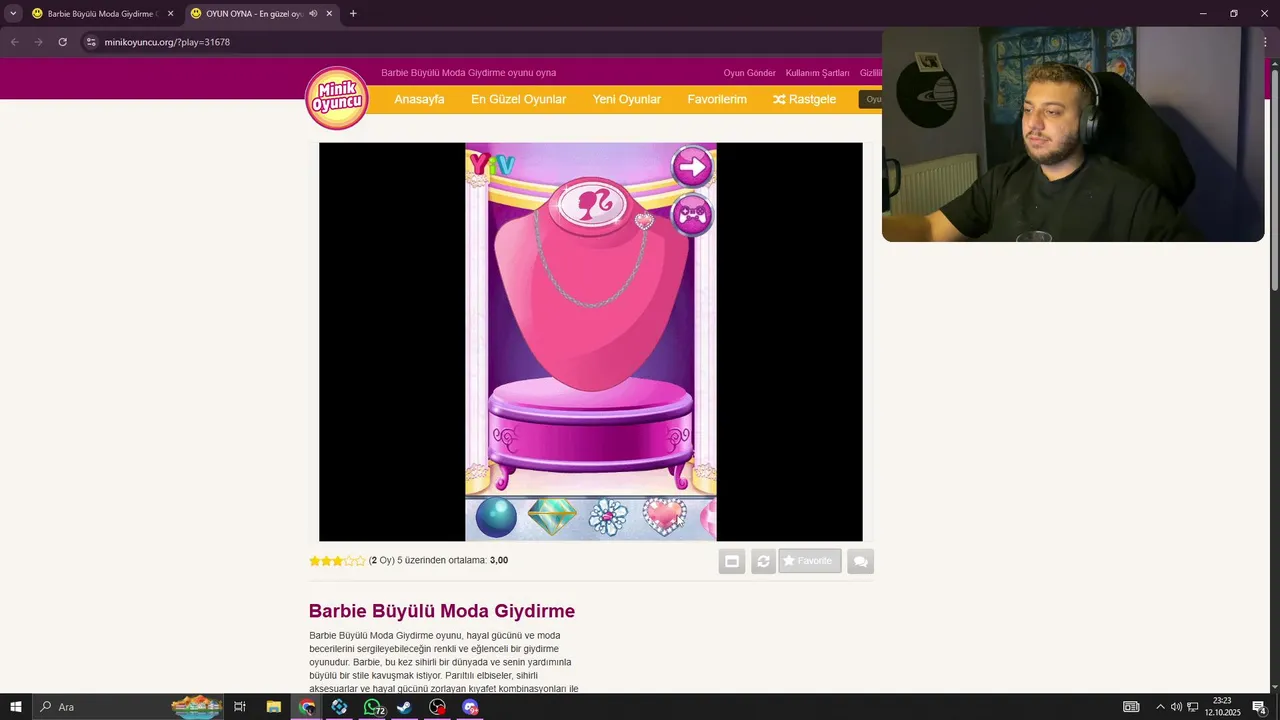Click the reload game icon button
Viewport: 1280px width, 720px height.
point(763,561)
